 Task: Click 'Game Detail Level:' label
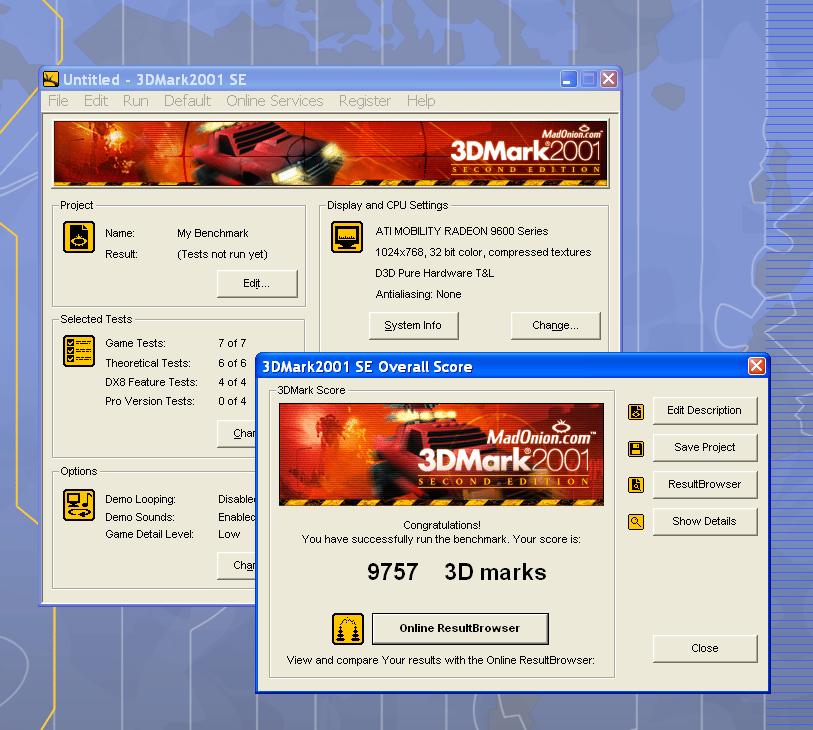[149, 535]
